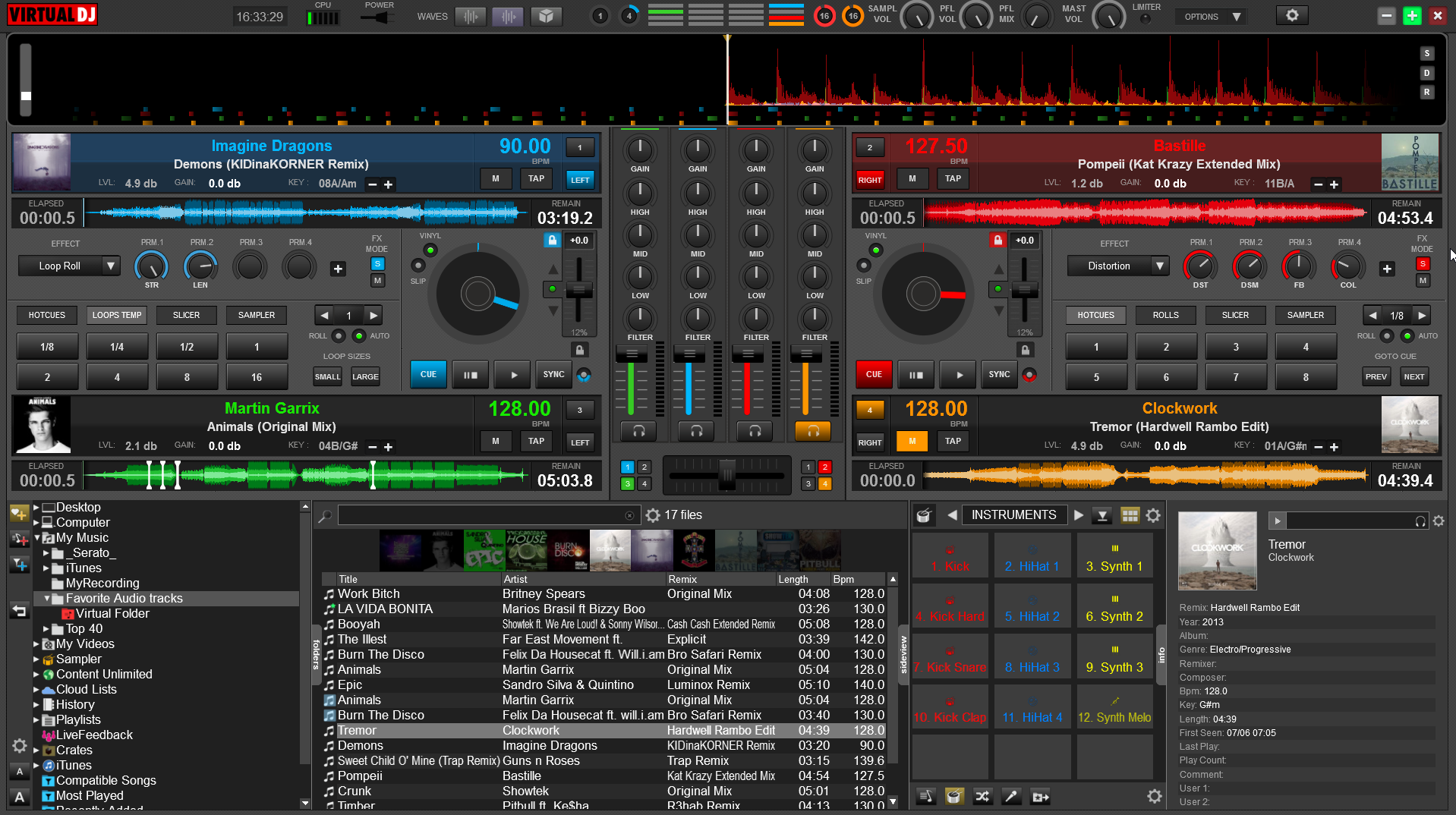Switch deck 1 pads to SAMPLER tab
Screen dimensions: 1456x815
tap(257, 315)
